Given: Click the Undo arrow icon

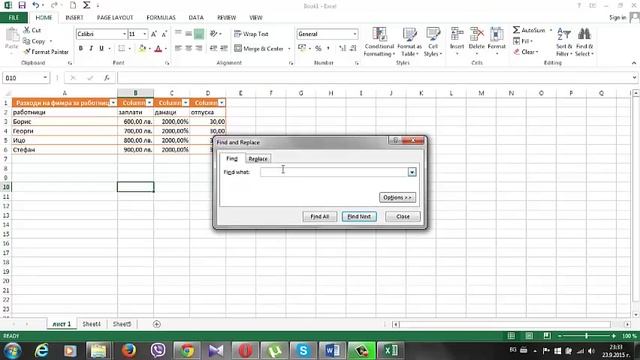Looking at the screenshot, I should click(36, 5).
